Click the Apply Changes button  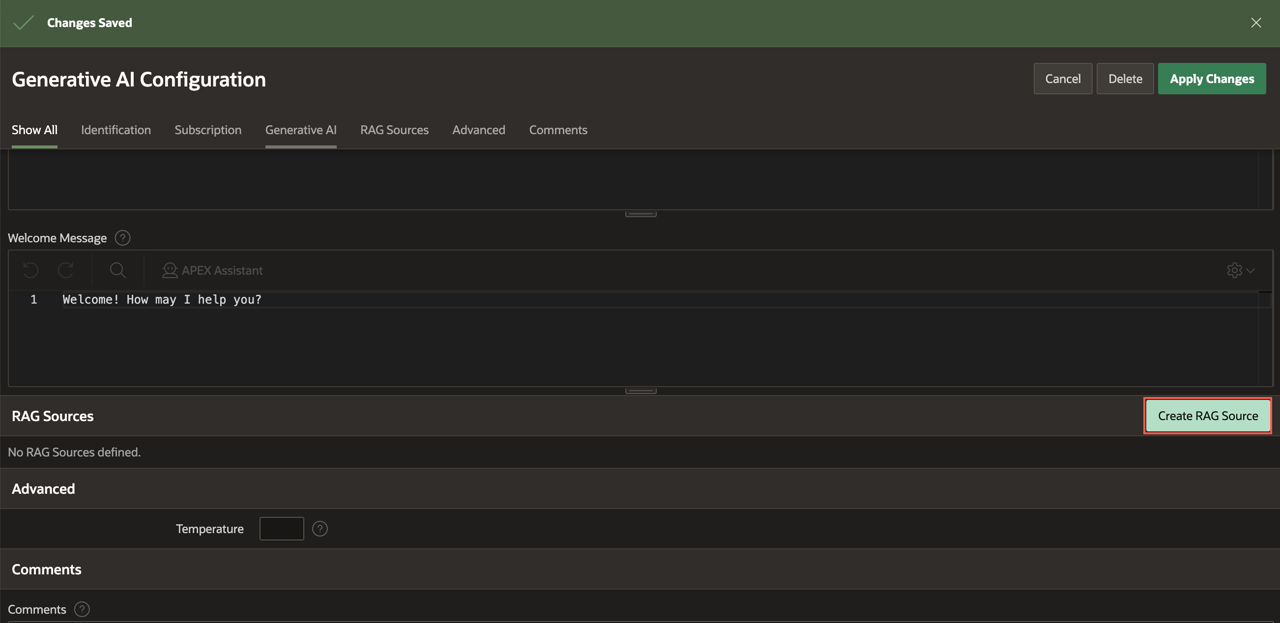point(1211,79)
